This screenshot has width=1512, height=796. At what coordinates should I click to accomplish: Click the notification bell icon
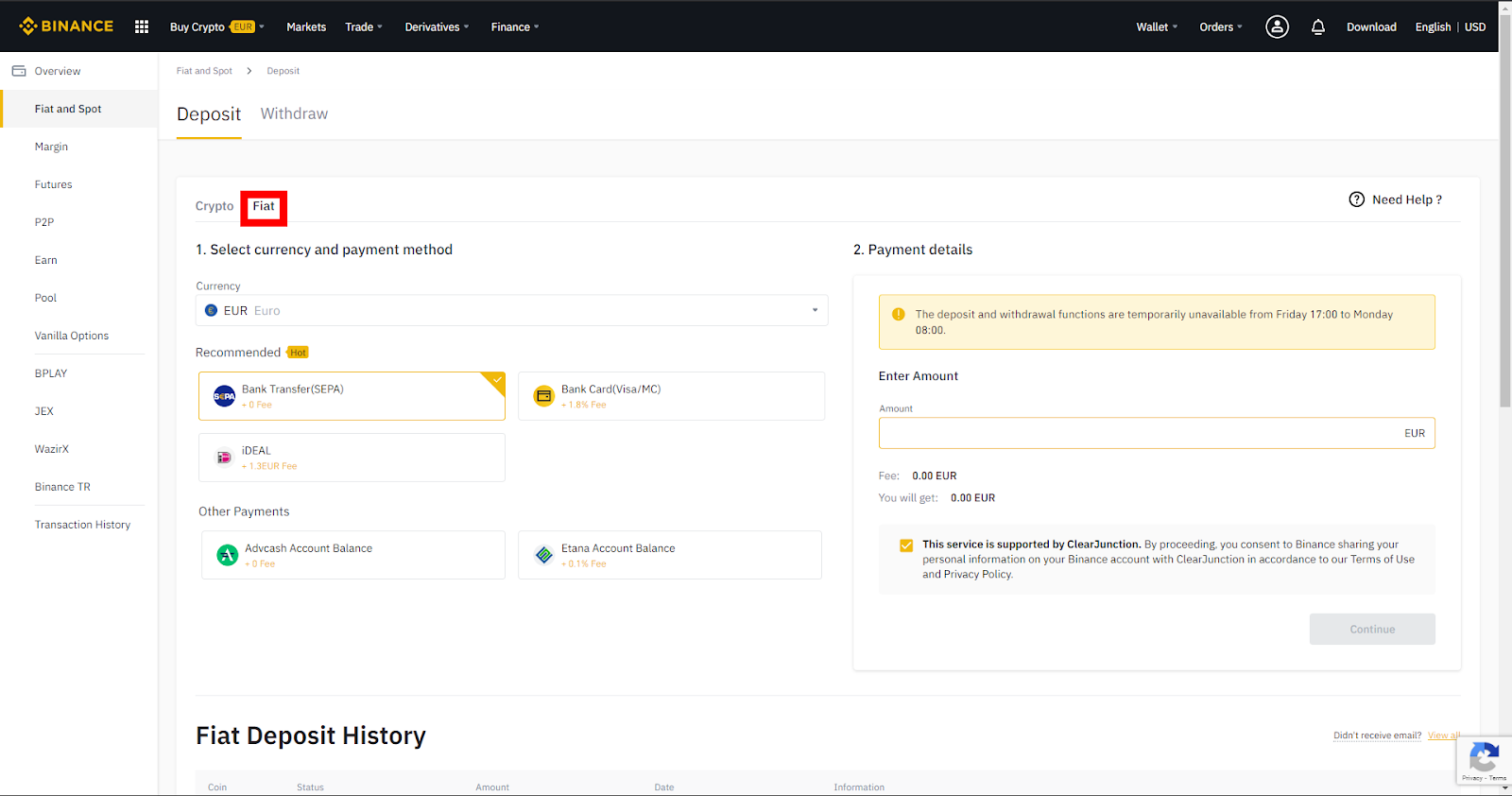(x=1318, y=26)
